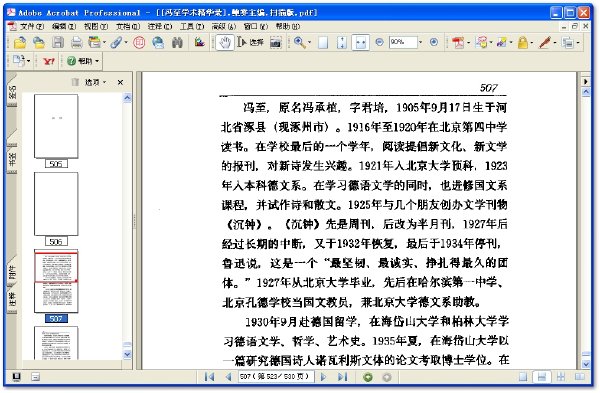Open the File (文件) menu
This screenshot has width=600, height=393.
[31, 26]
